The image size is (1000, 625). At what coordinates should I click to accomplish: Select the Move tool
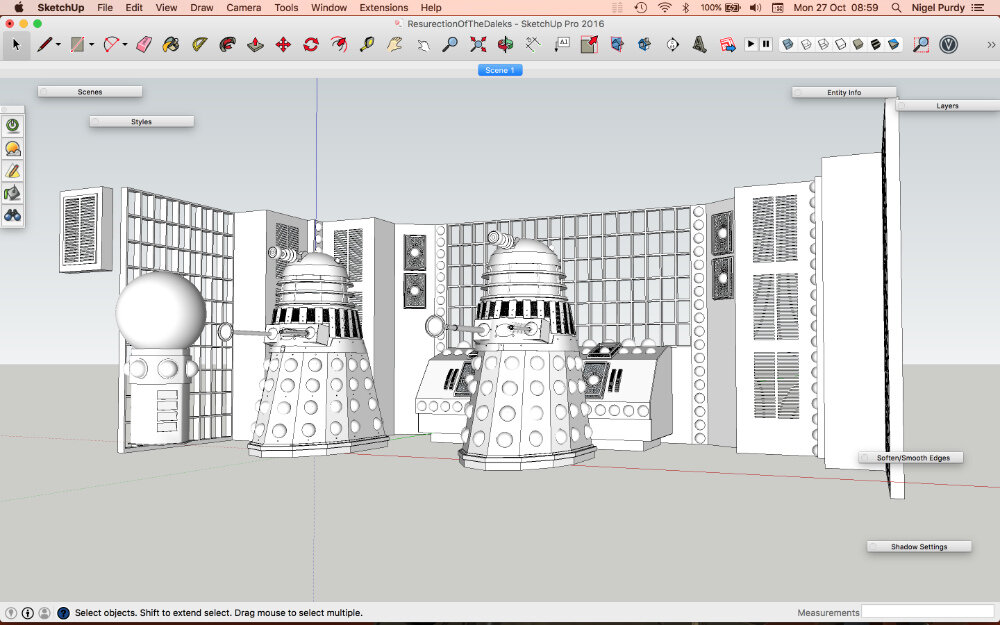285,44
